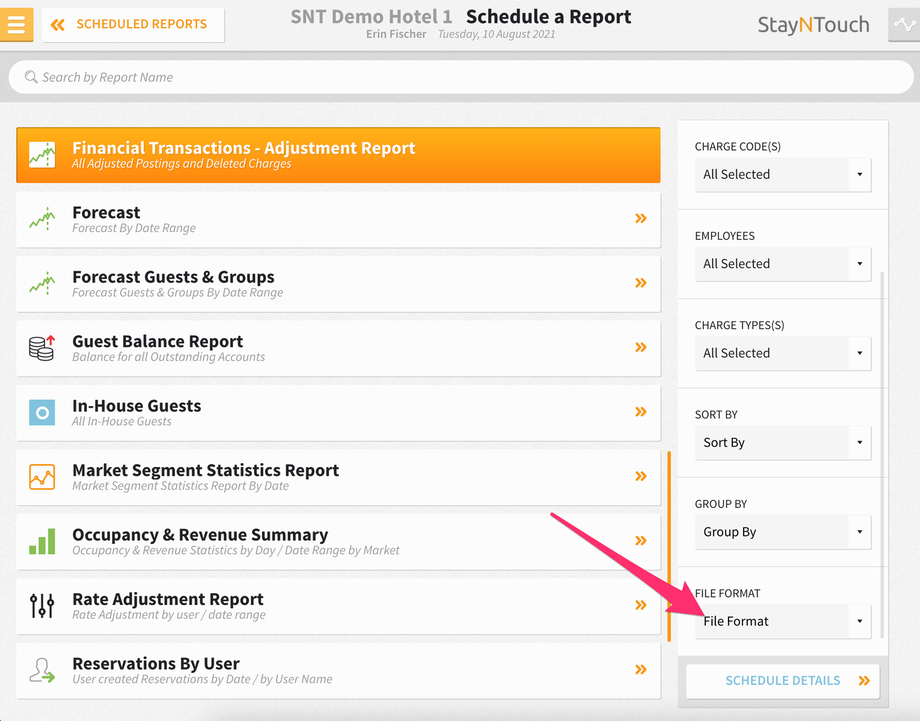Viewport: 920px width, 721px height.
Task: Expand In-House Guests double arrow
Action: tap(641, 412)
